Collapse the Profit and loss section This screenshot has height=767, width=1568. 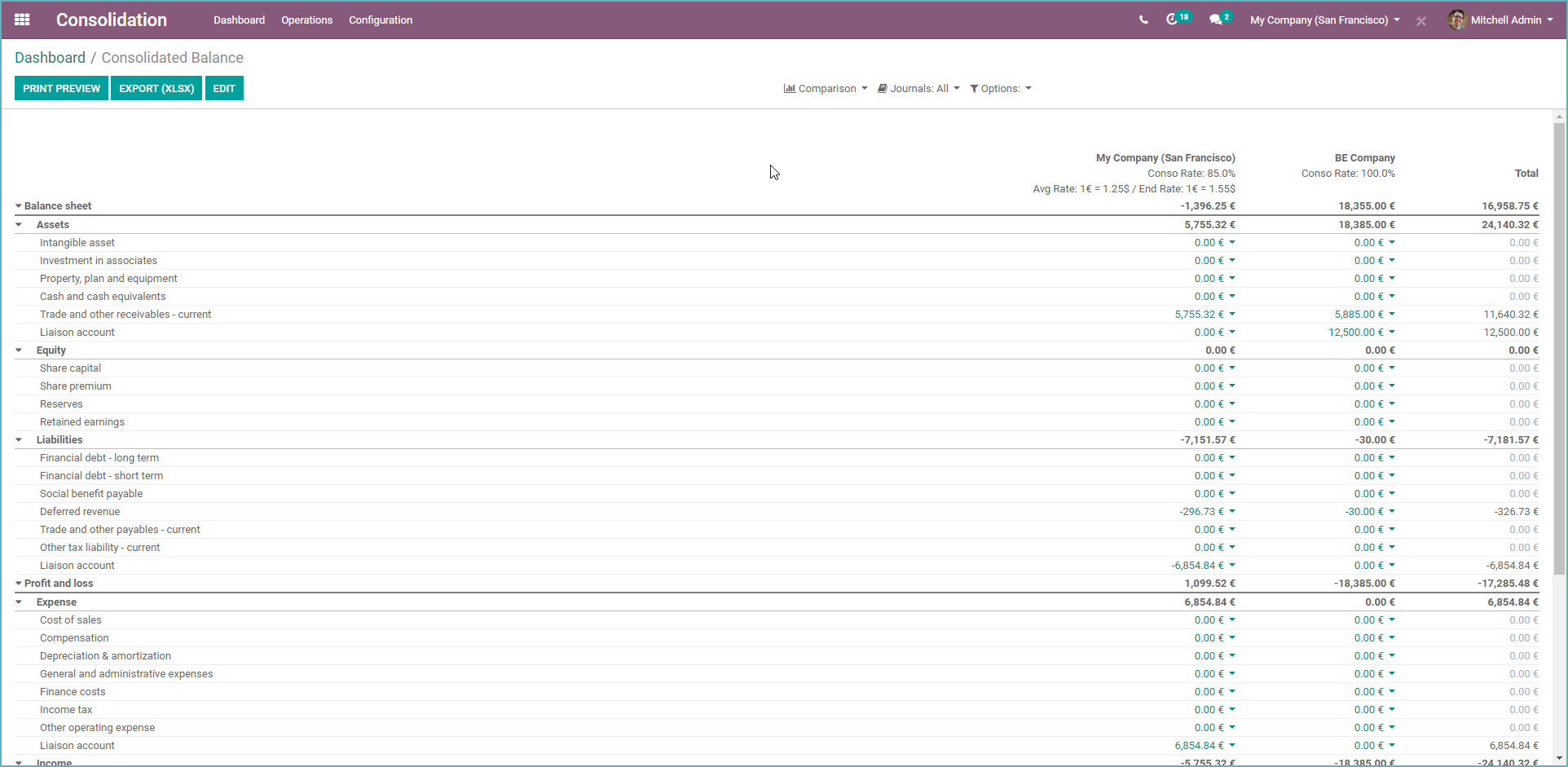point(18,583)
